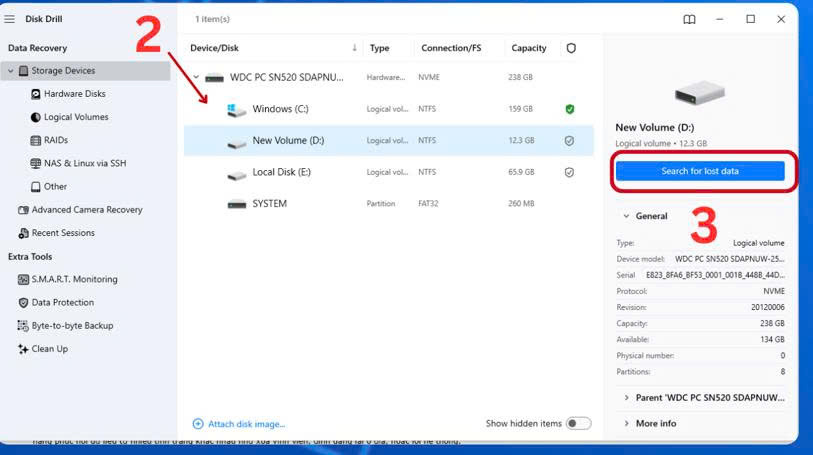
Task: Select the Other storage category
Action: (55, 187)
